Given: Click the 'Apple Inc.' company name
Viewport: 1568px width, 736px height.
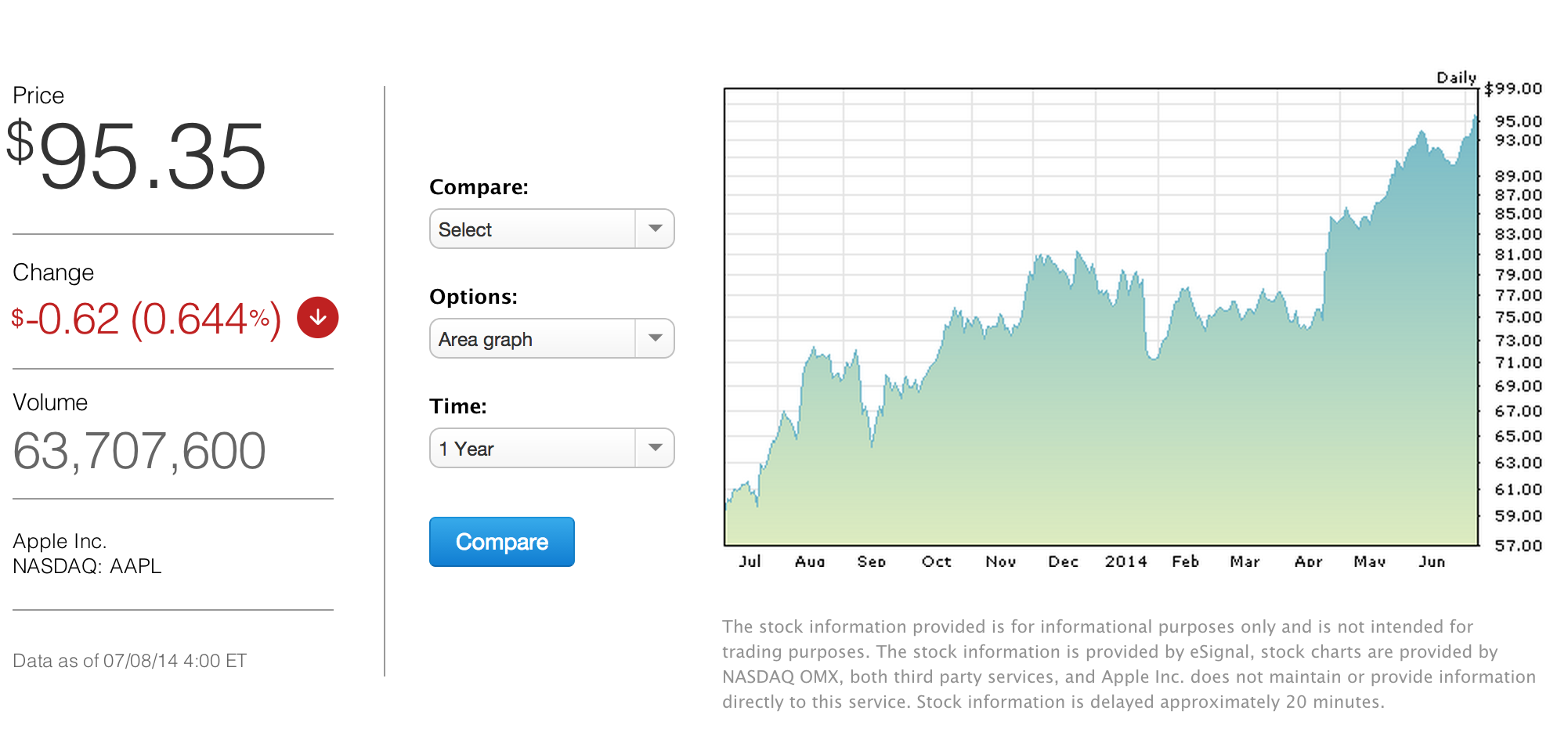Looking at the screenshot, I should (x=60, y=541).
